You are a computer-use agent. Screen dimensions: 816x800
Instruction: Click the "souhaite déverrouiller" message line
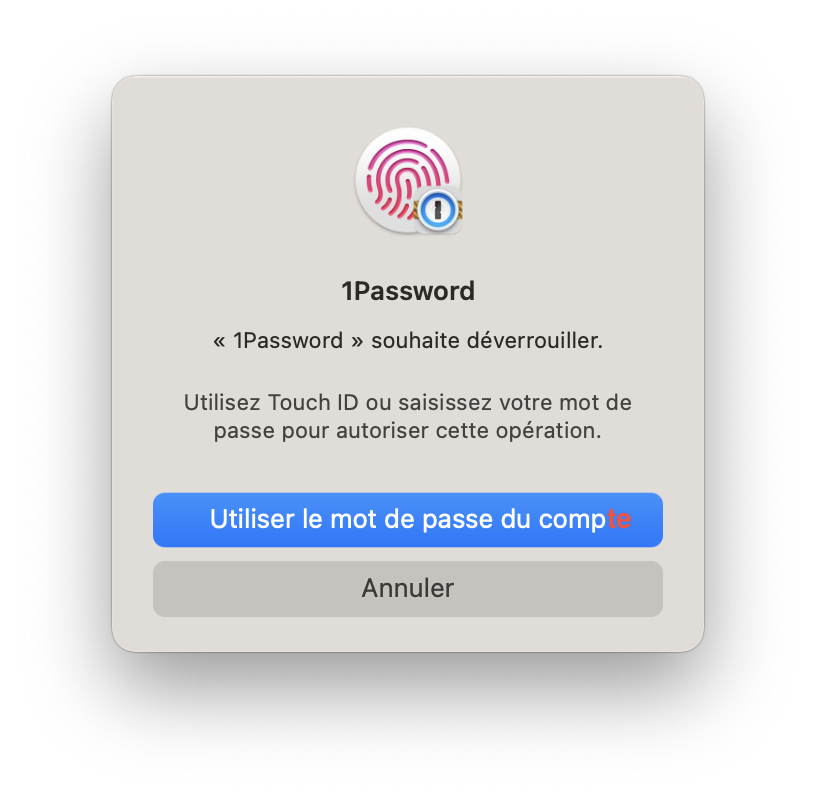408,340
